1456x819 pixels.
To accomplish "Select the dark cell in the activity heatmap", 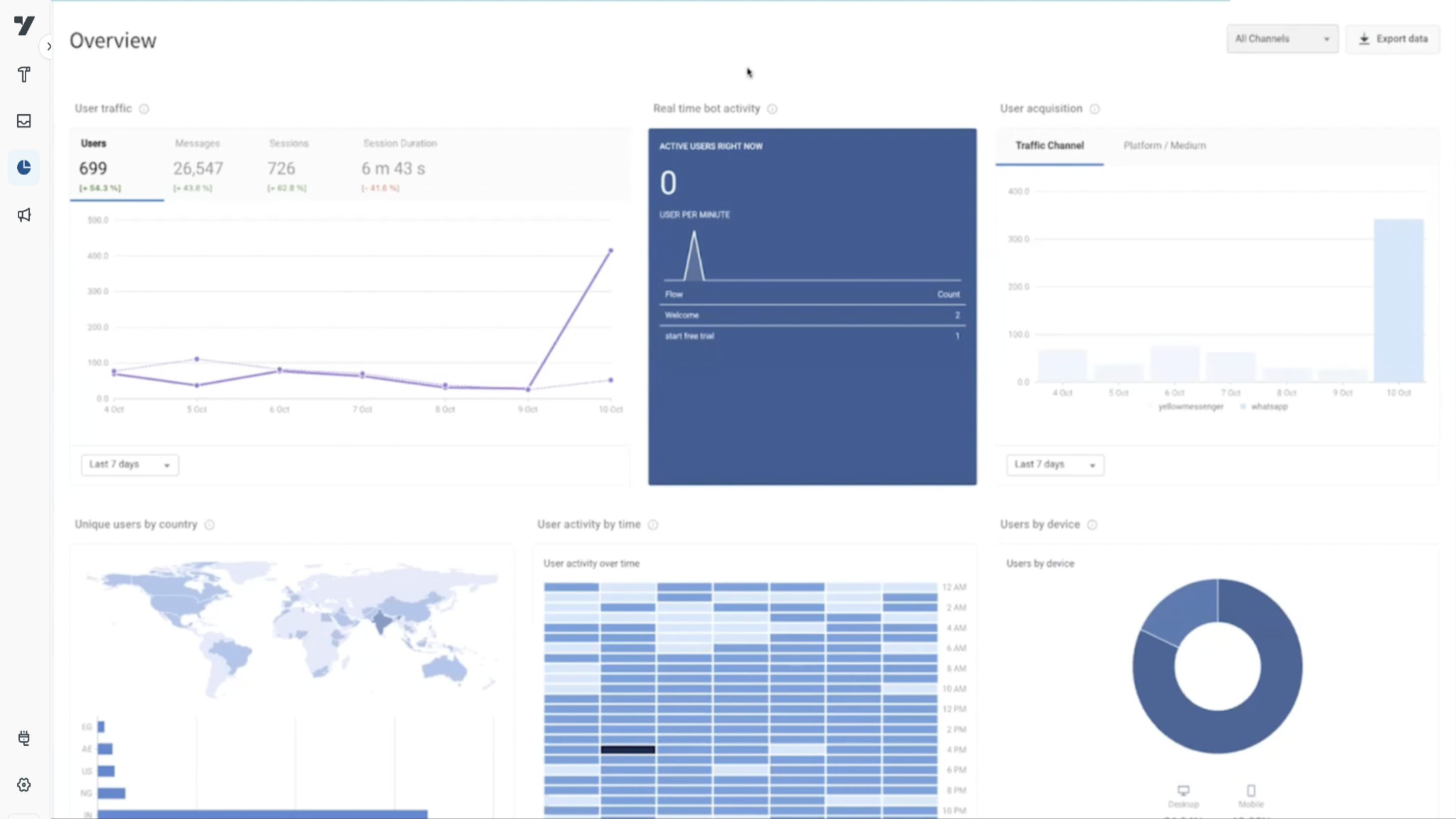I will pyautogui.click(x=628, y=750).
